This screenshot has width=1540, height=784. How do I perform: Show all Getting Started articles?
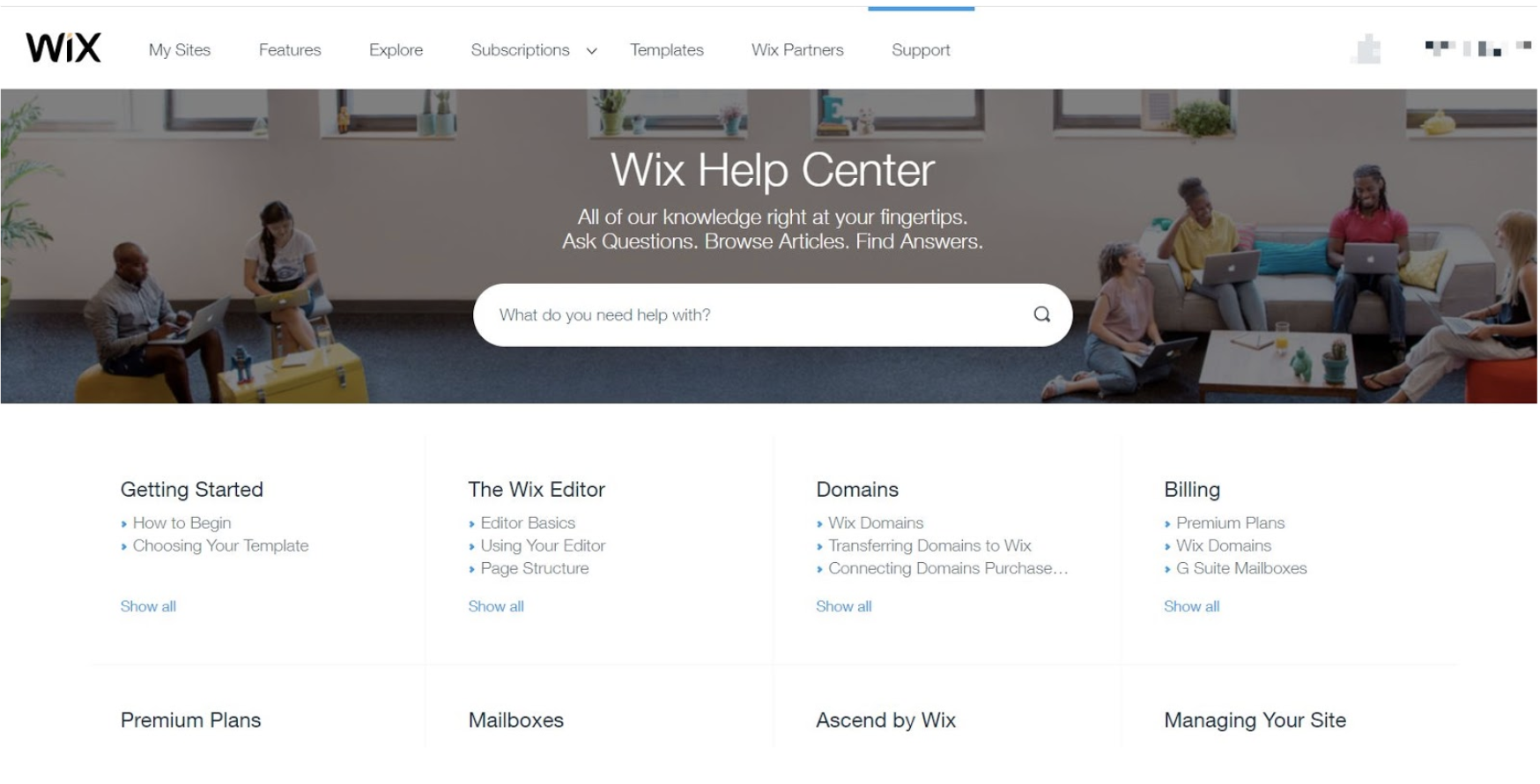[148, 606]
